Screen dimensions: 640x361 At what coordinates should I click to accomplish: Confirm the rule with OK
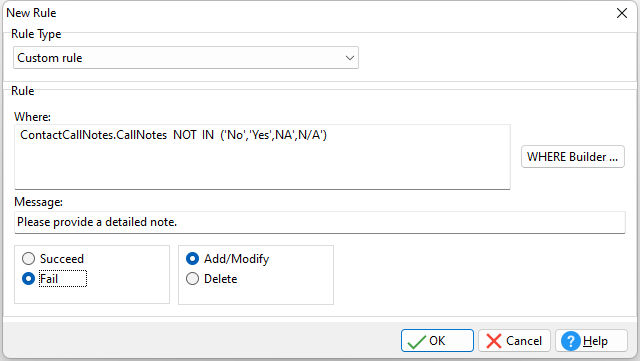click(437, 341)
